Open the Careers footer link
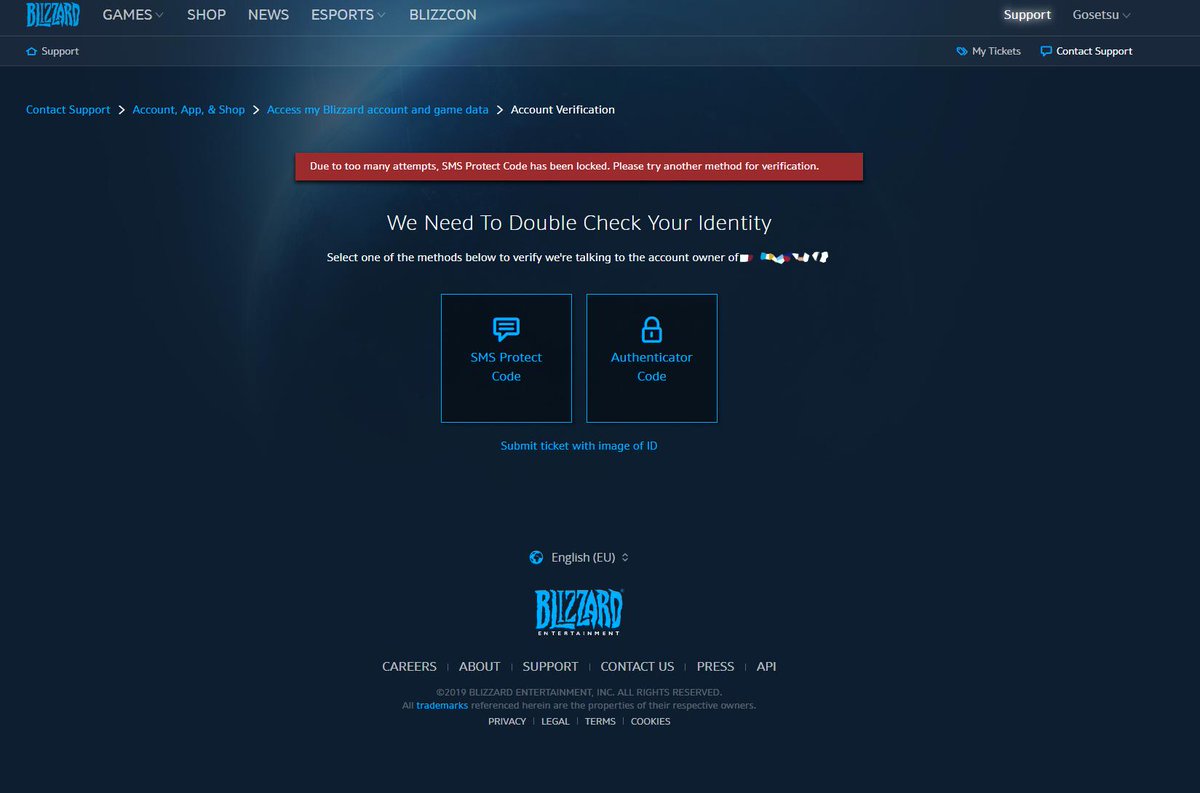 coord(409,667)
